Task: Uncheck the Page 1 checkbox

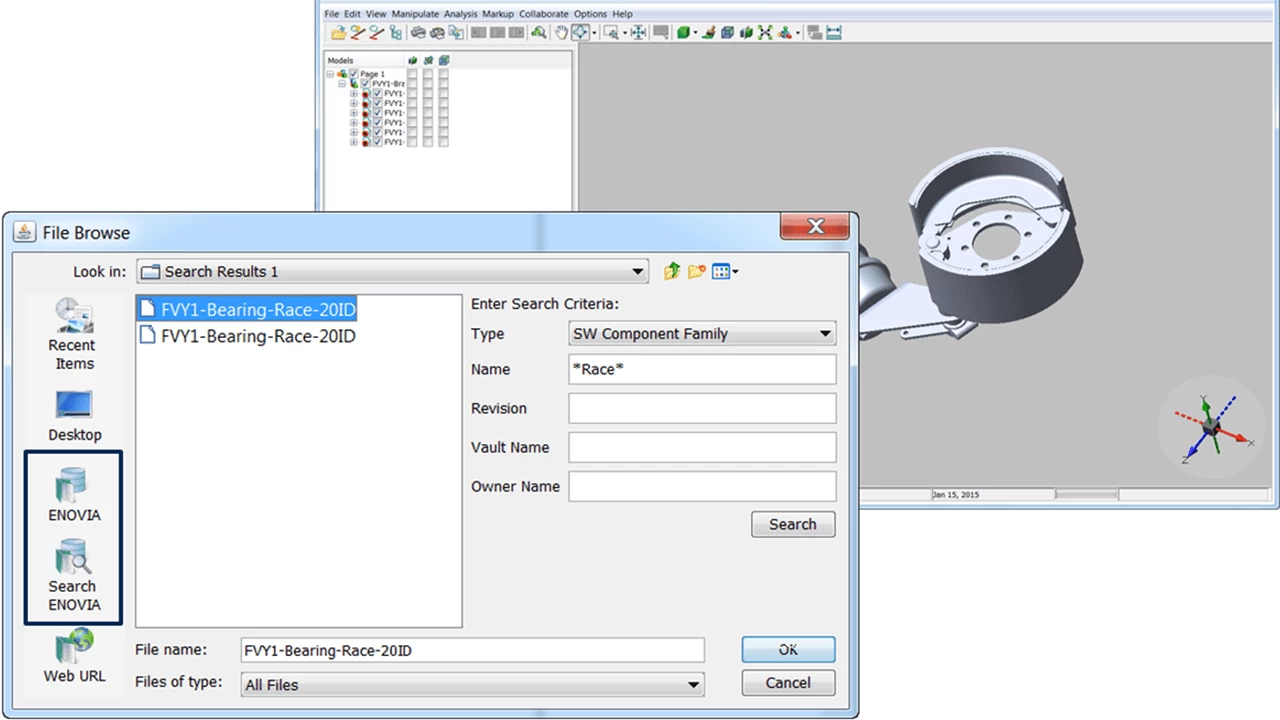Action: tap(353, 74)
